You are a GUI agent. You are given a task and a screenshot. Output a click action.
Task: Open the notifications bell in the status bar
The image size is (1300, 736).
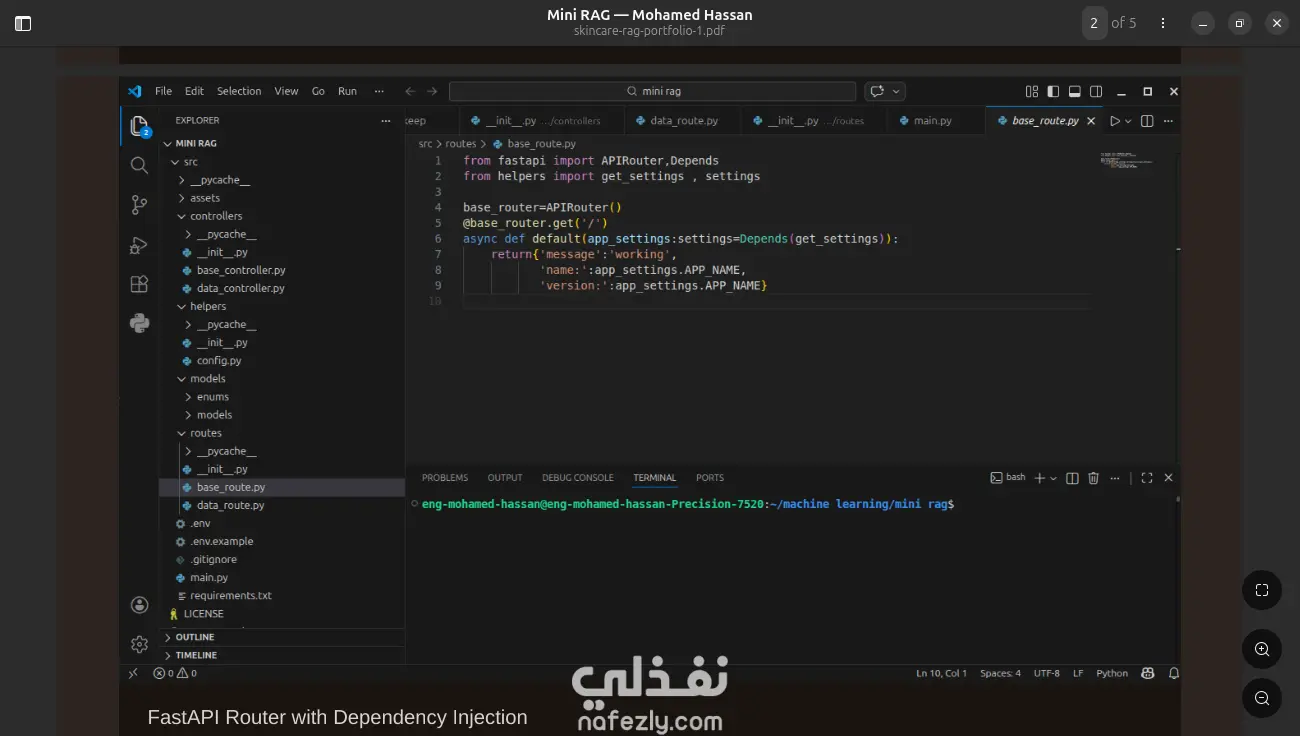pyautogui.click(x=1174, y=673)
